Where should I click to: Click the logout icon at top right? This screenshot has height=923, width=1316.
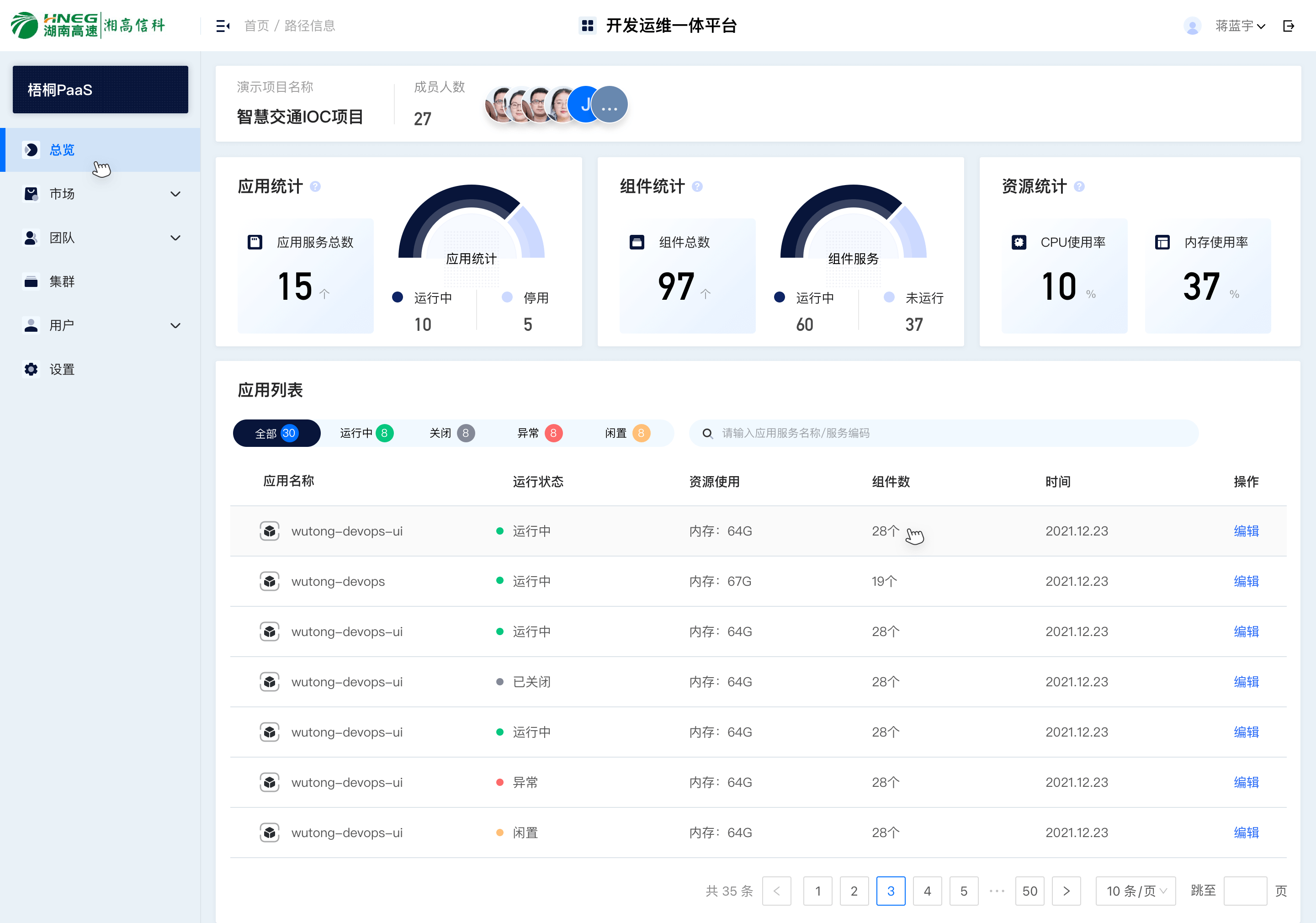pos(1289,26)
